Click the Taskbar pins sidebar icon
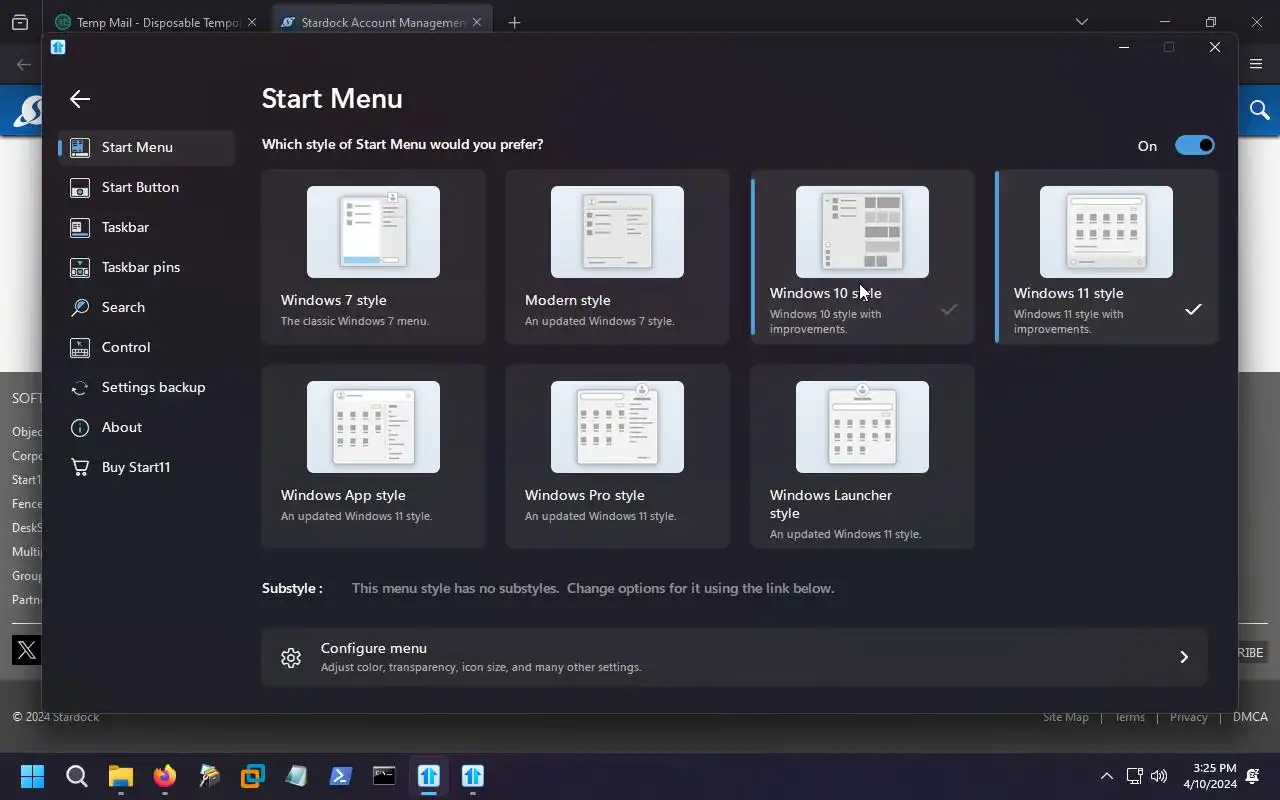Viewport: 1280px width, 800px height. coord(80,267)
